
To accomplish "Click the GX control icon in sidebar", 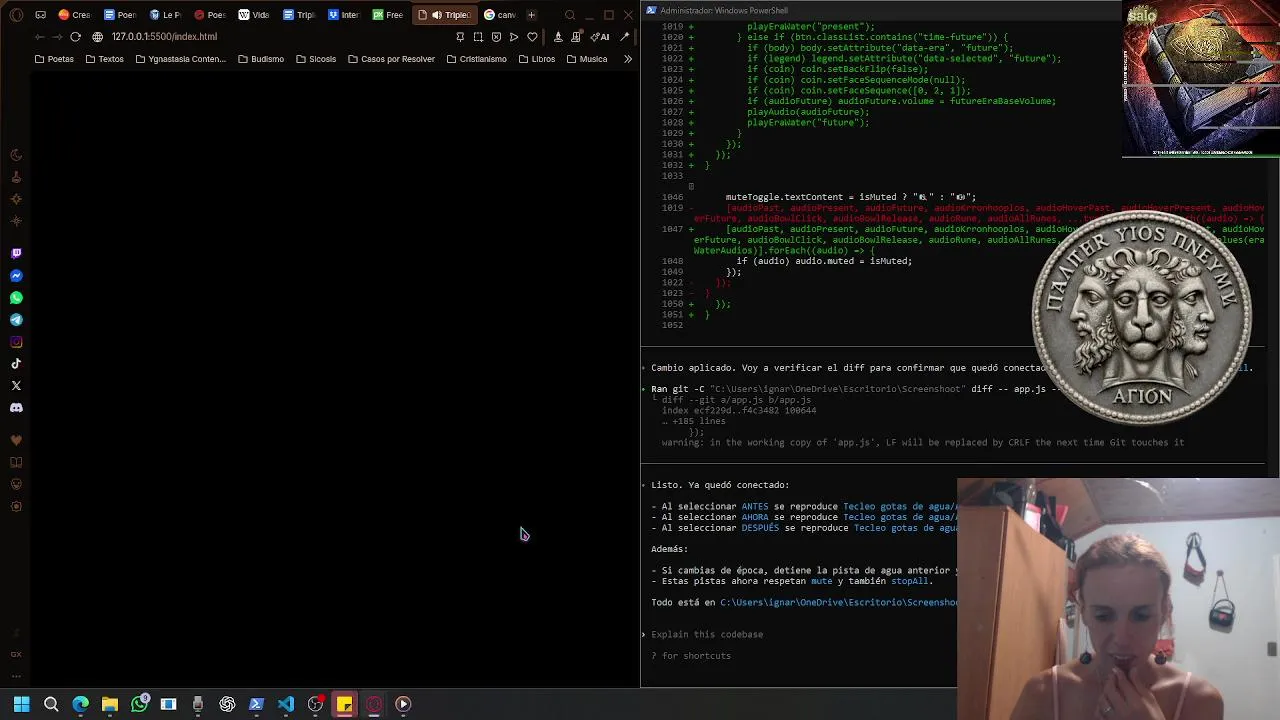I will click(x=16, y=654).
